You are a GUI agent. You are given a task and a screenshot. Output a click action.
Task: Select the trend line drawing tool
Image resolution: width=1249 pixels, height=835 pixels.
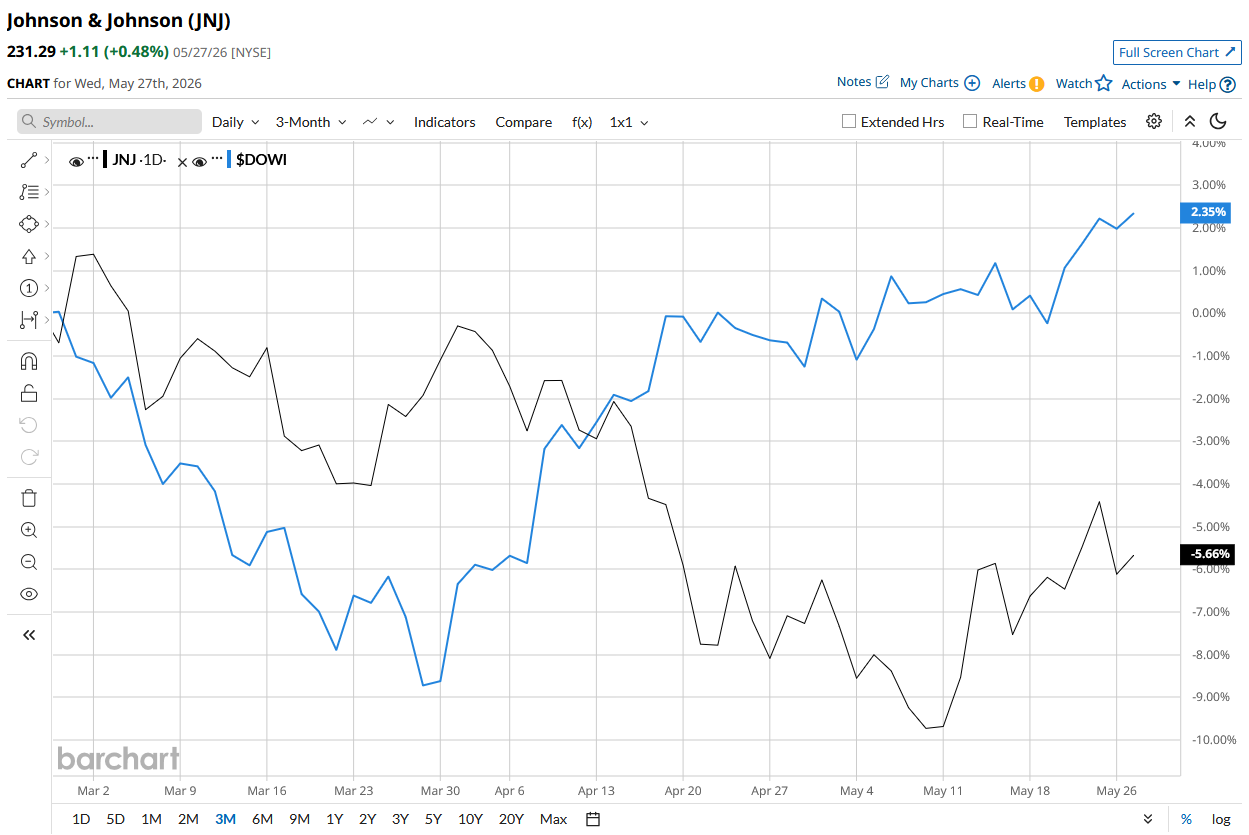pos(29,160)
